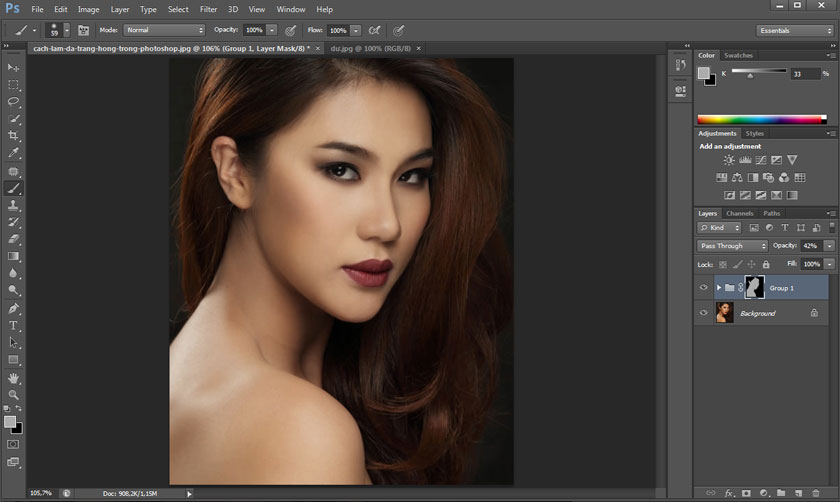The image size is (840, 502).
Task: Pick the Eyedropper tool
Action: 14,153
